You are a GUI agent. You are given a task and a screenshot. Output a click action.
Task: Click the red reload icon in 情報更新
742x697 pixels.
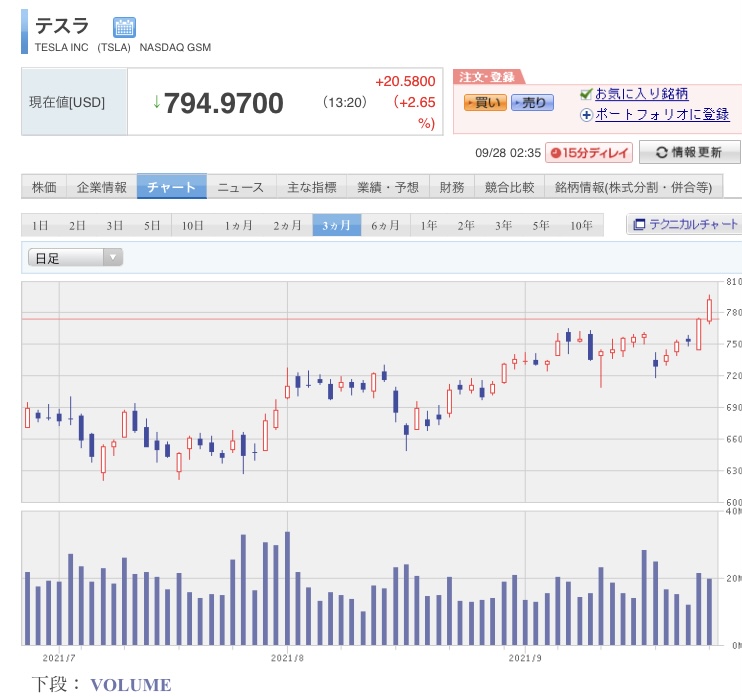(662, 152)
